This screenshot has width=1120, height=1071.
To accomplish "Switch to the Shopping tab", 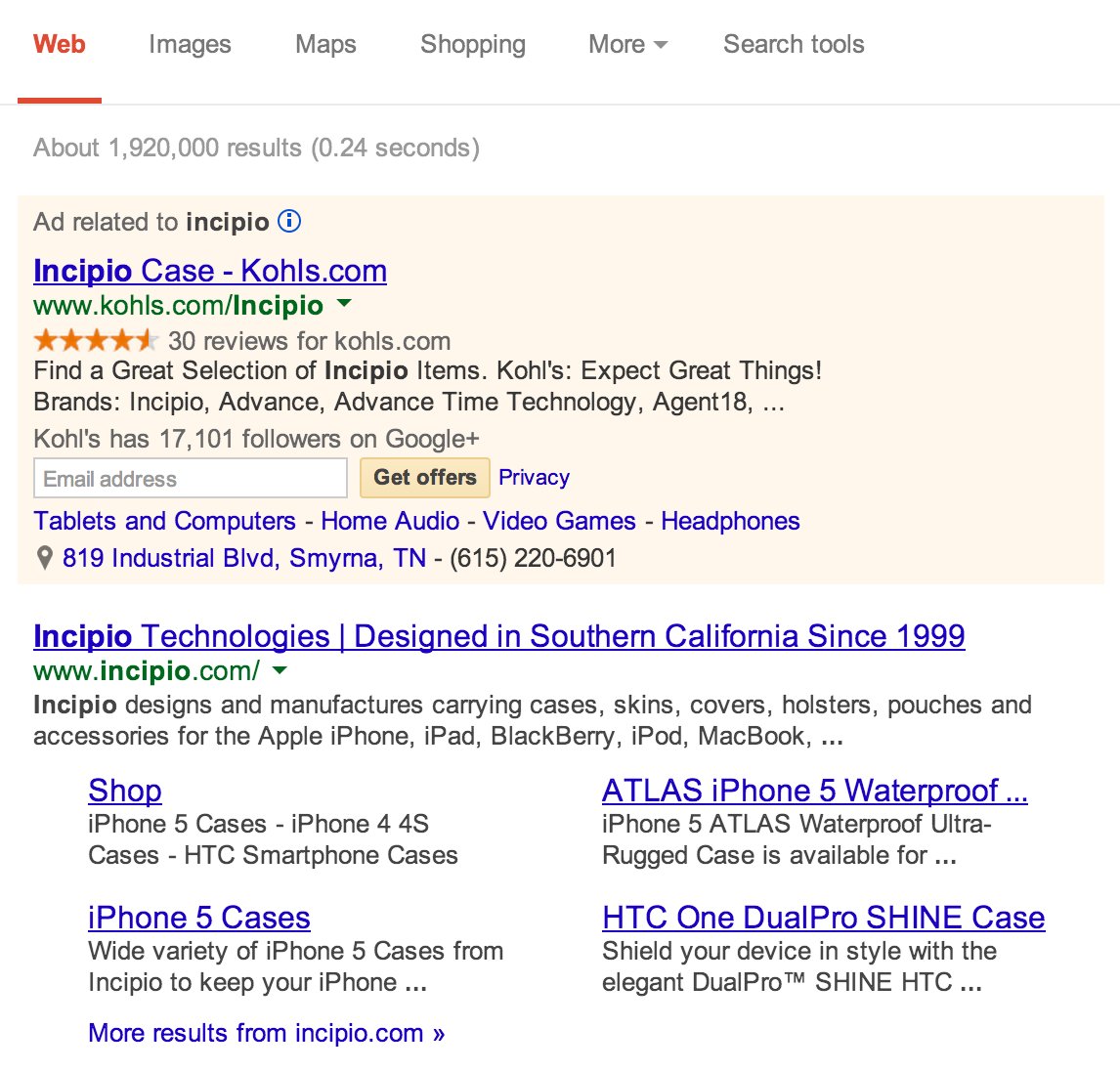I will tap(473, 44).
